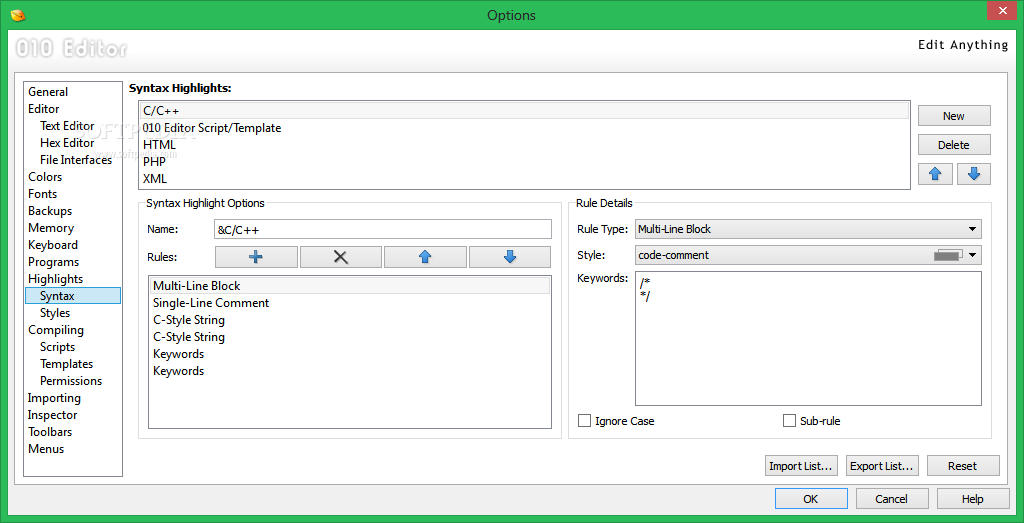Viewport: 1024px width, 523px height.
Task: Open Text Editor options
Action: 67,126
